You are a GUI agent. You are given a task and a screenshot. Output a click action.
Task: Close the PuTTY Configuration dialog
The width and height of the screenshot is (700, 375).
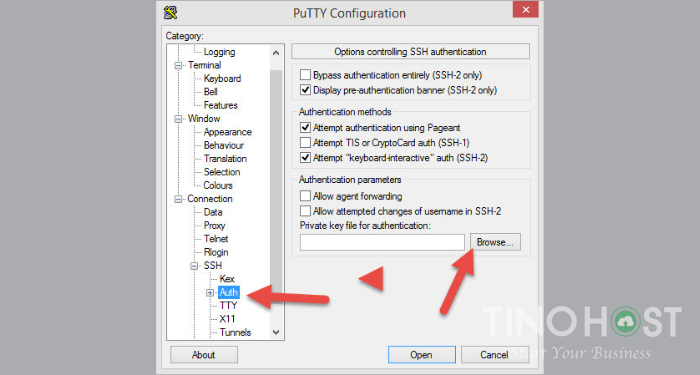tap(525, 10)
